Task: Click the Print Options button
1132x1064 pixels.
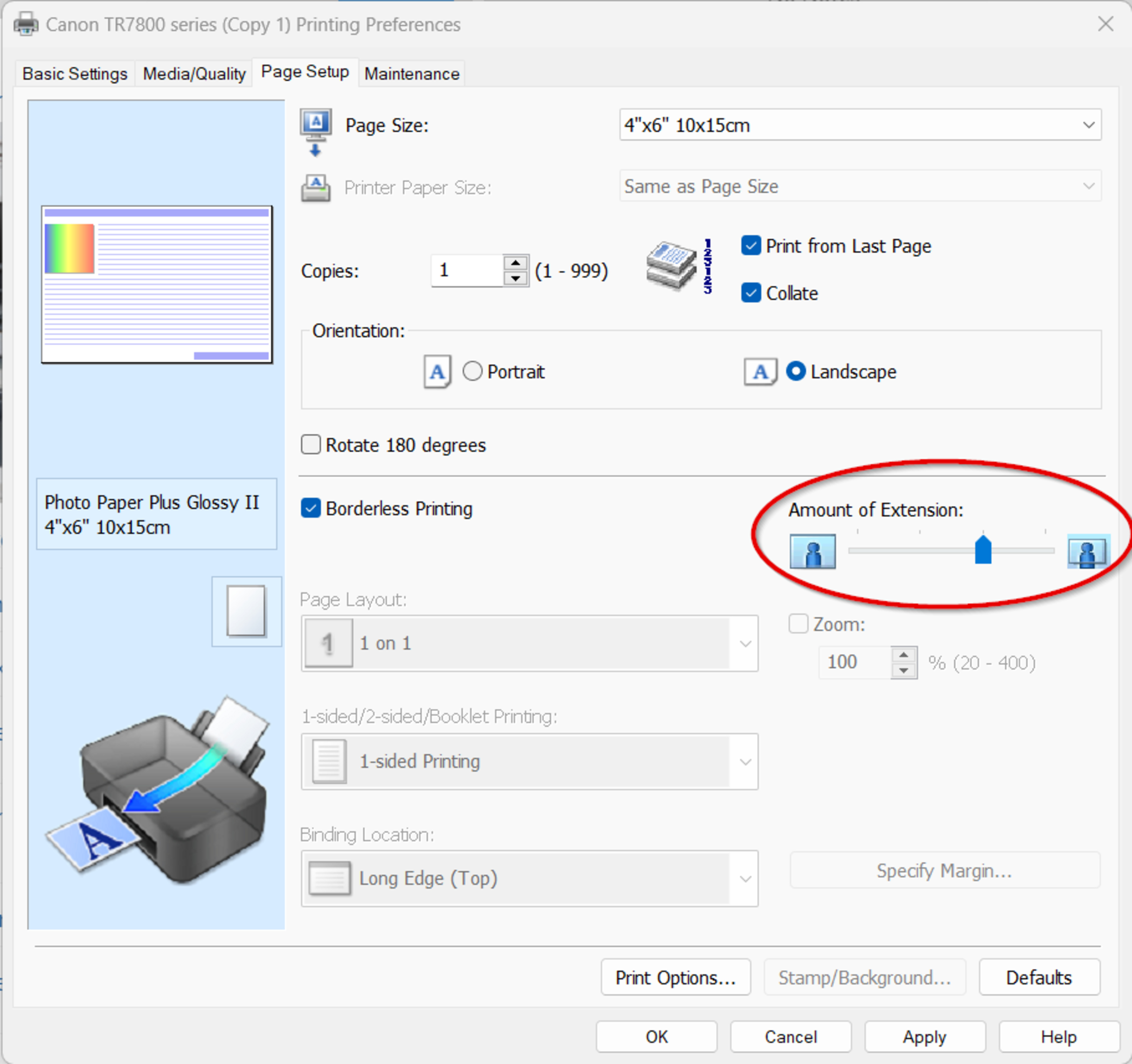Action: coord(675,978)
